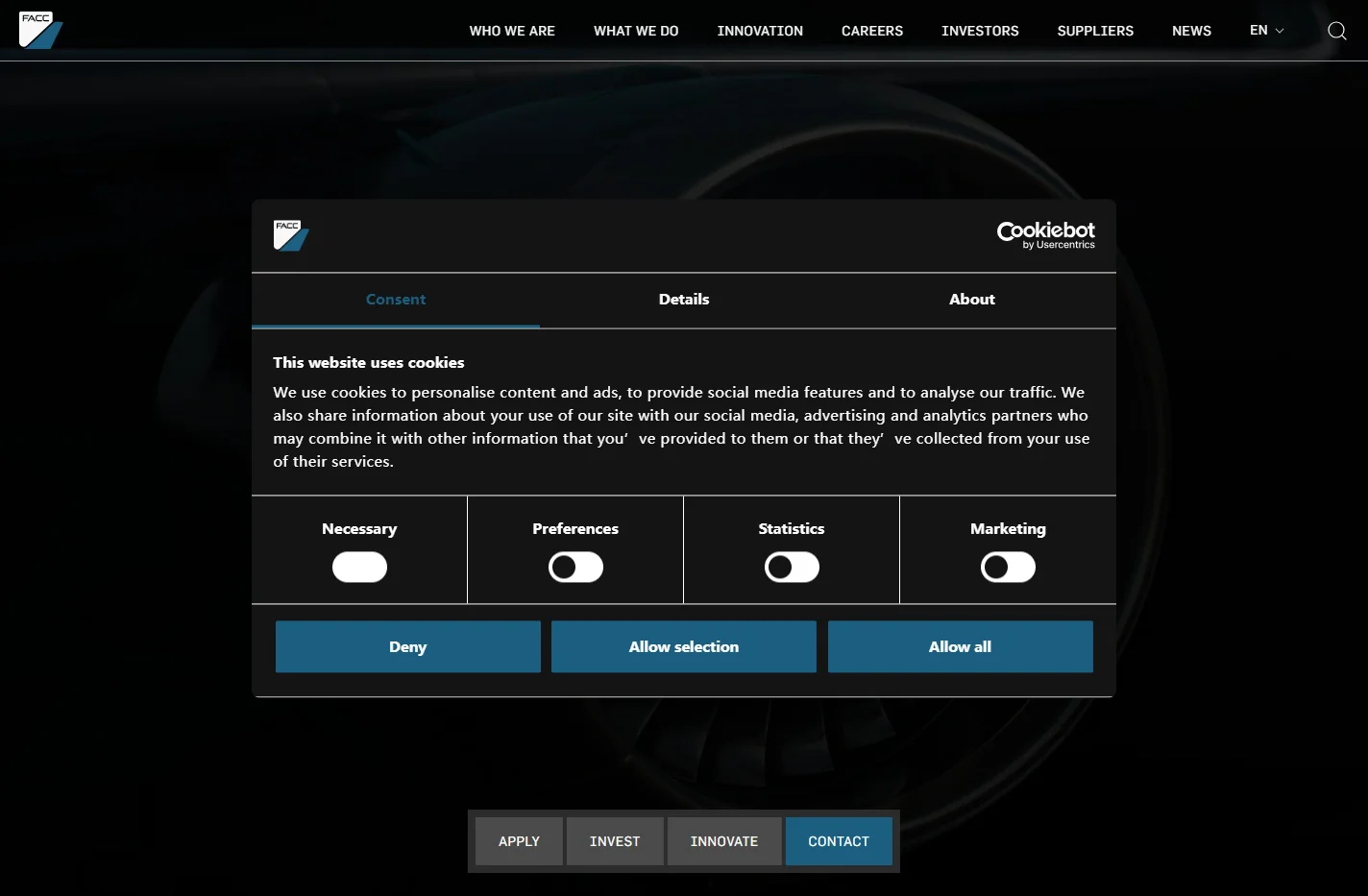Open the Who We Are menu
Viewport: 1368px width, 896px height.
pyautogui.click(x=512, y=31)
